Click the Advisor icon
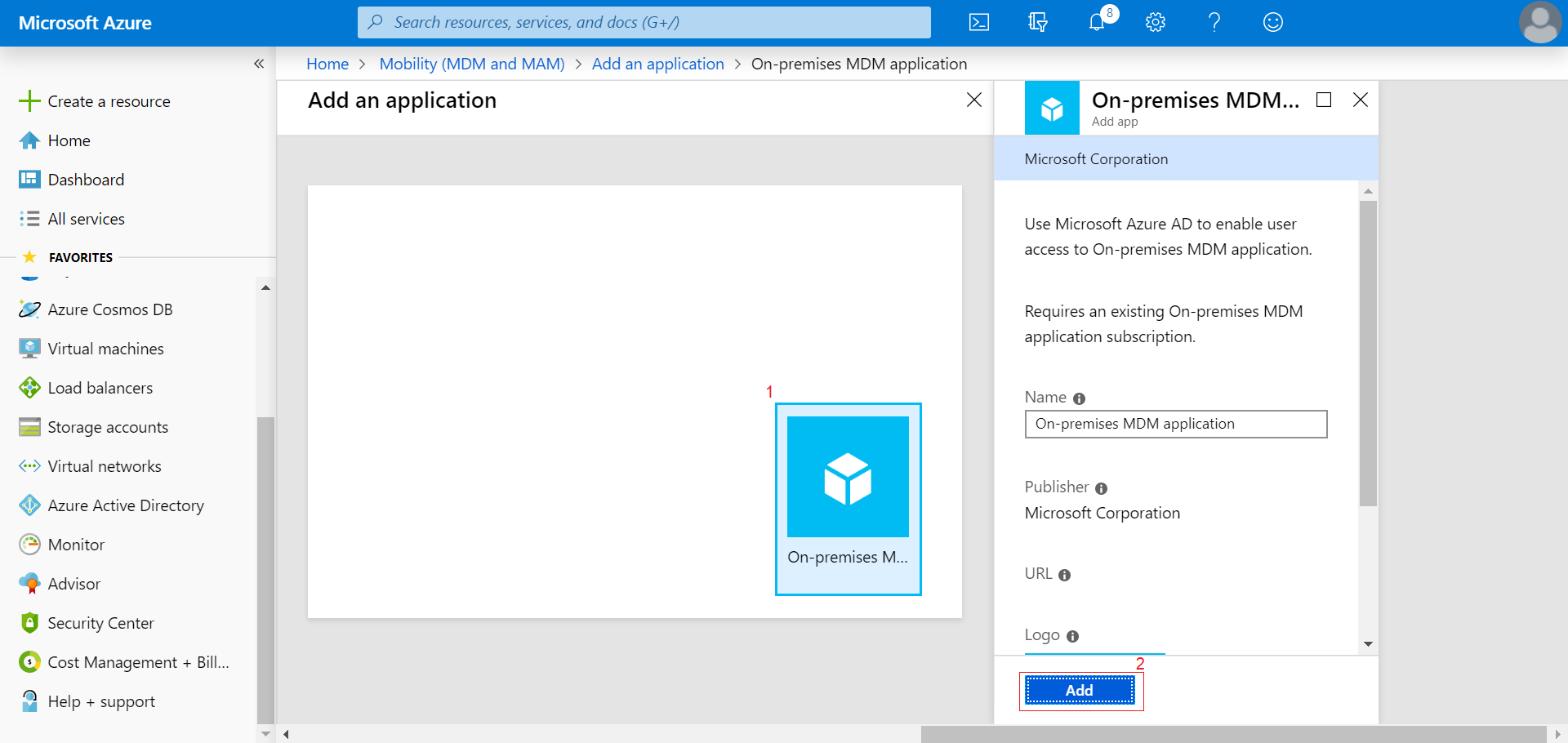The height and width of the screenshot is (743, 1568). tap(29, 584)
